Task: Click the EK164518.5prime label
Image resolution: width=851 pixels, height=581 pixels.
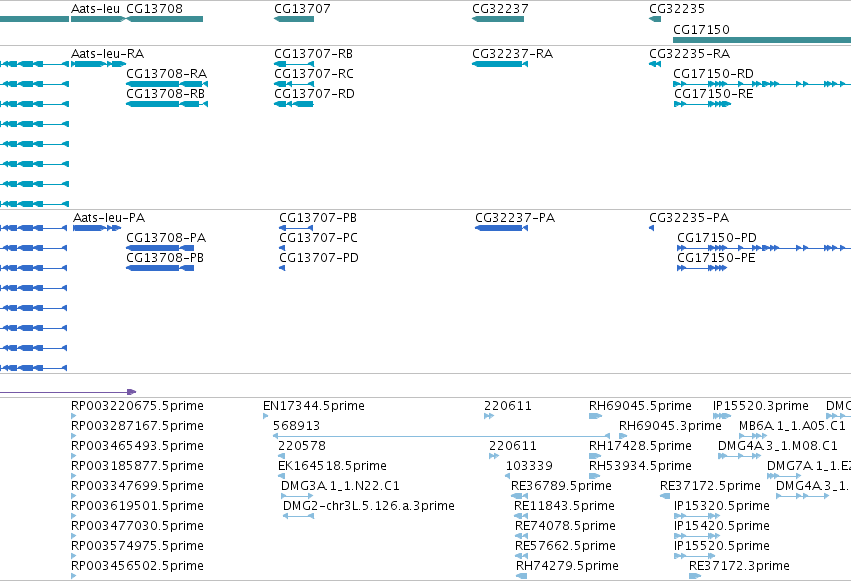Action: pos(332,466)
